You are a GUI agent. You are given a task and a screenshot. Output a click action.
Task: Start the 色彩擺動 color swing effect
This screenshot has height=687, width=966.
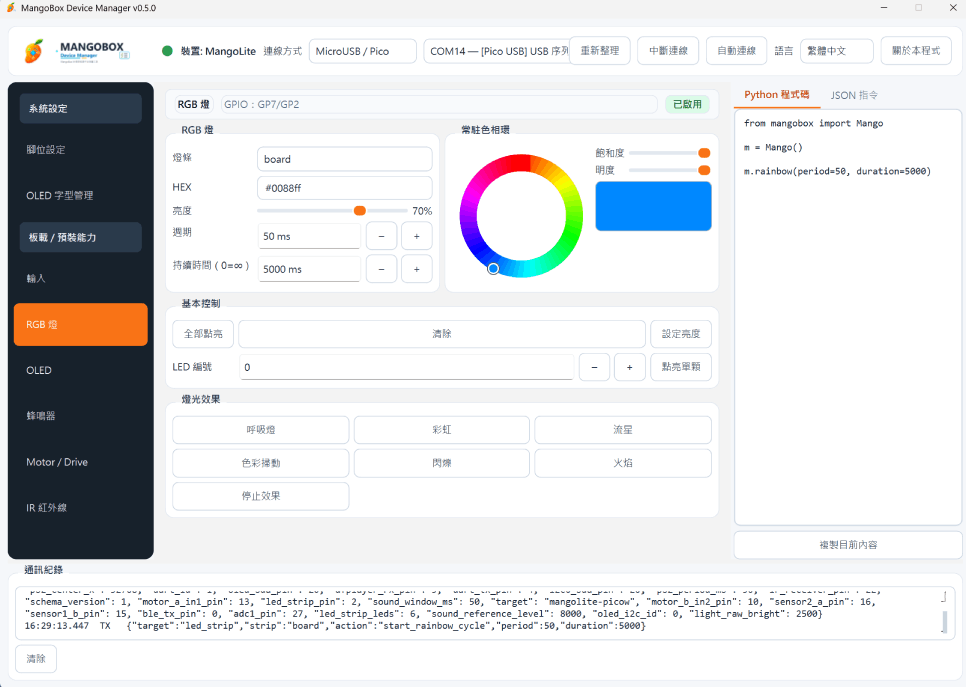261,463
